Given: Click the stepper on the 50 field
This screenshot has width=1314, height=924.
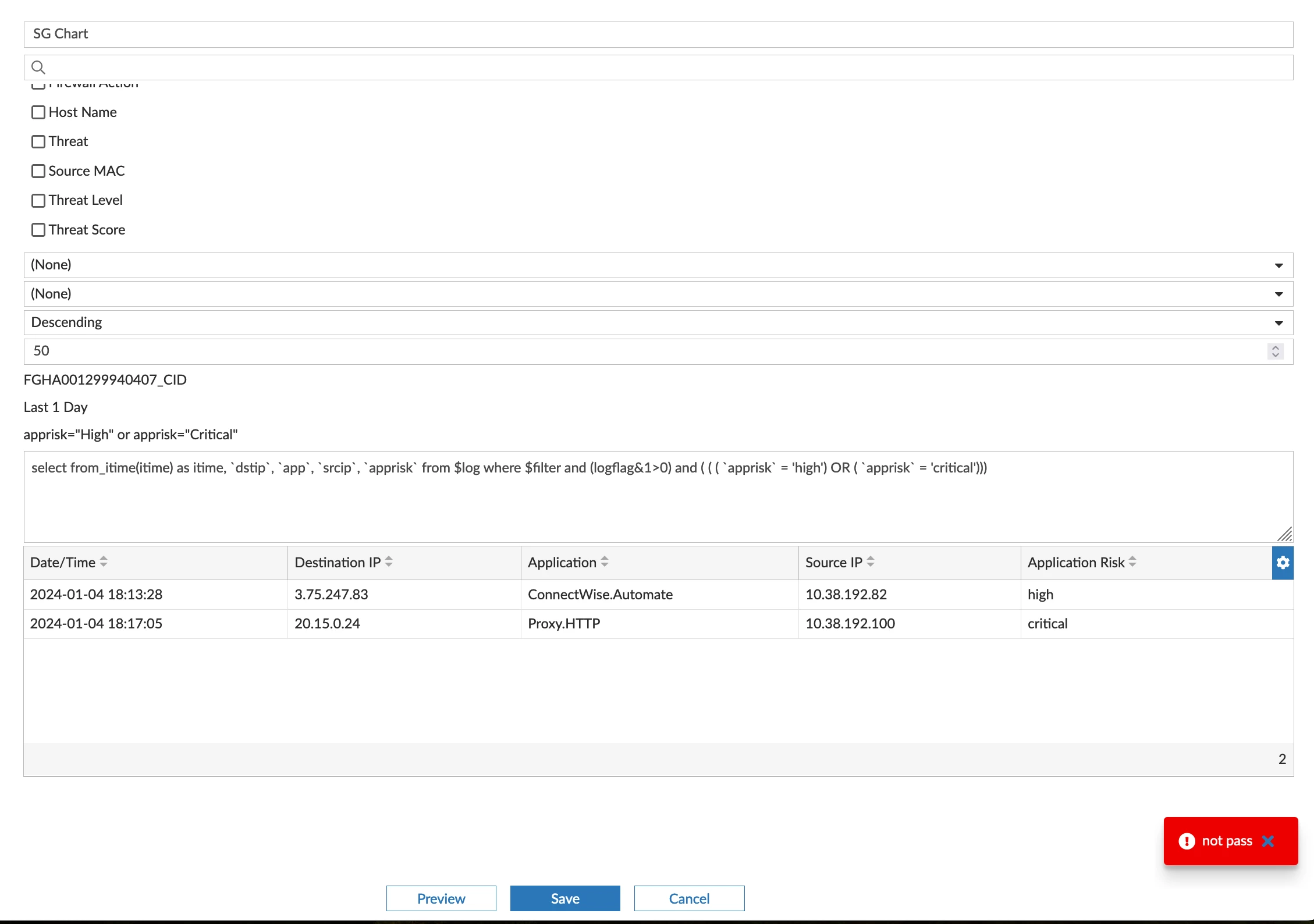Looking at the screenshot, I should (x=1275, y=351).
